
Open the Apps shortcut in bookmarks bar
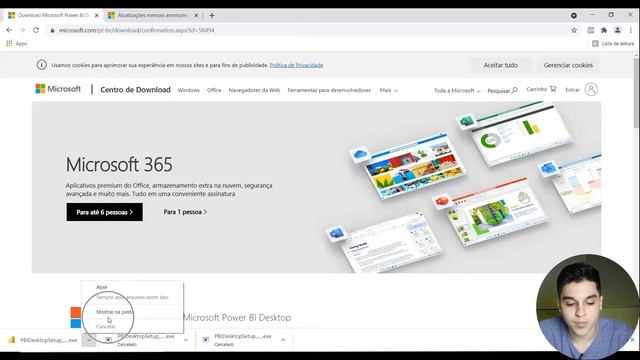pos(16,43)
